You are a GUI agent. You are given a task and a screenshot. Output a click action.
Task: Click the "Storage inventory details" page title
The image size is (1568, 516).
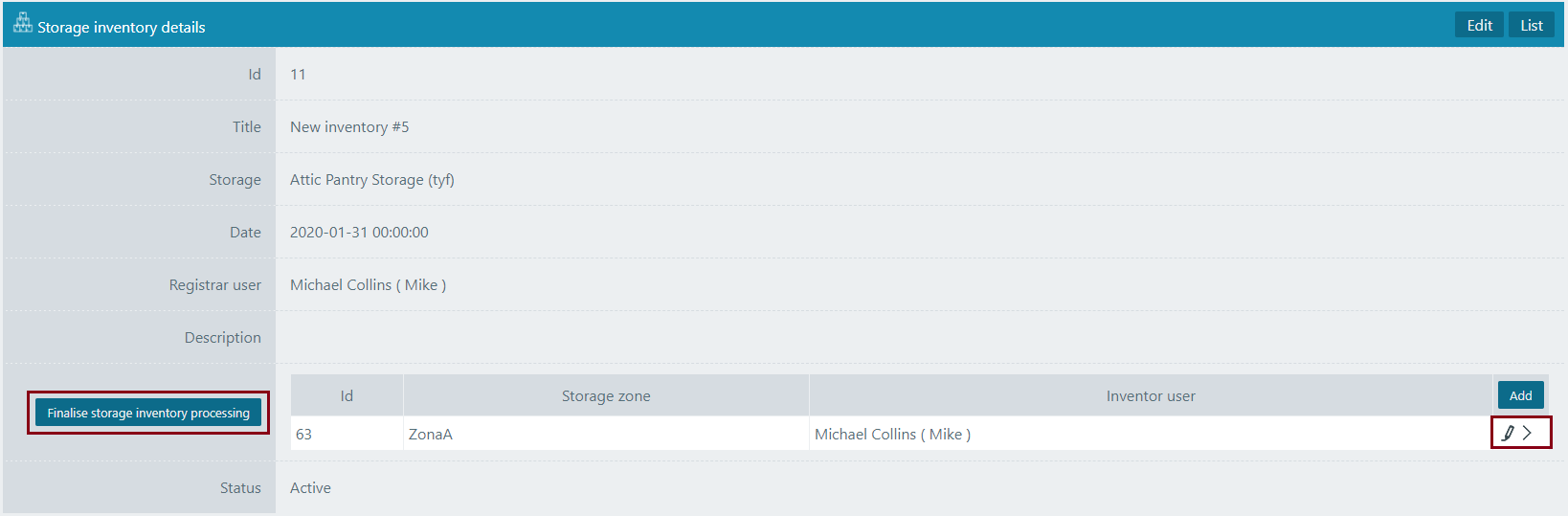point(122,28)
